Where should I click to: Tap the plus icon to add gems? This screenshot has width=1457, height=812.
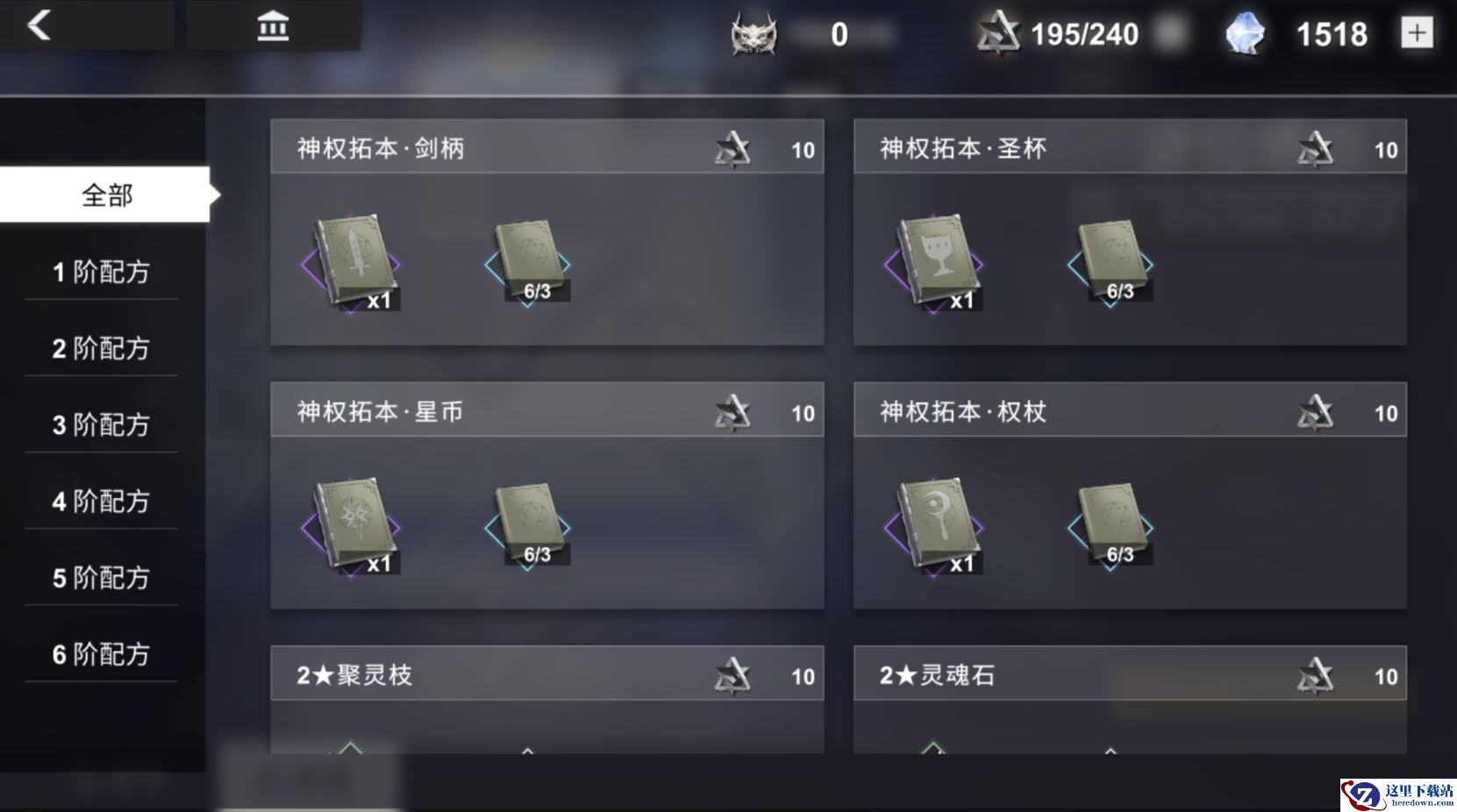1417,33
